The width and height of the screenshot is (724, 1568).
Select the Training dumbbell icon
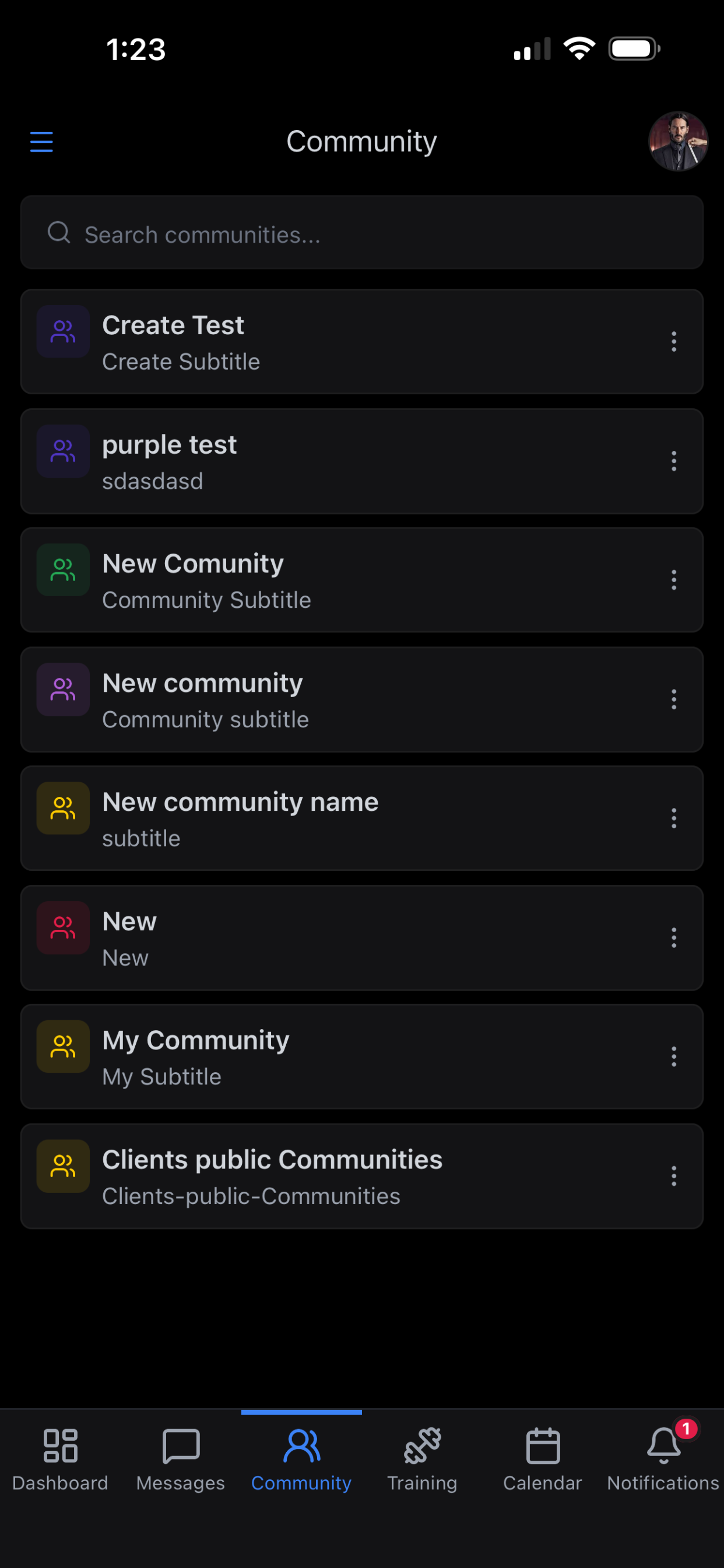pyautogui.click(x=422, y=1445)
